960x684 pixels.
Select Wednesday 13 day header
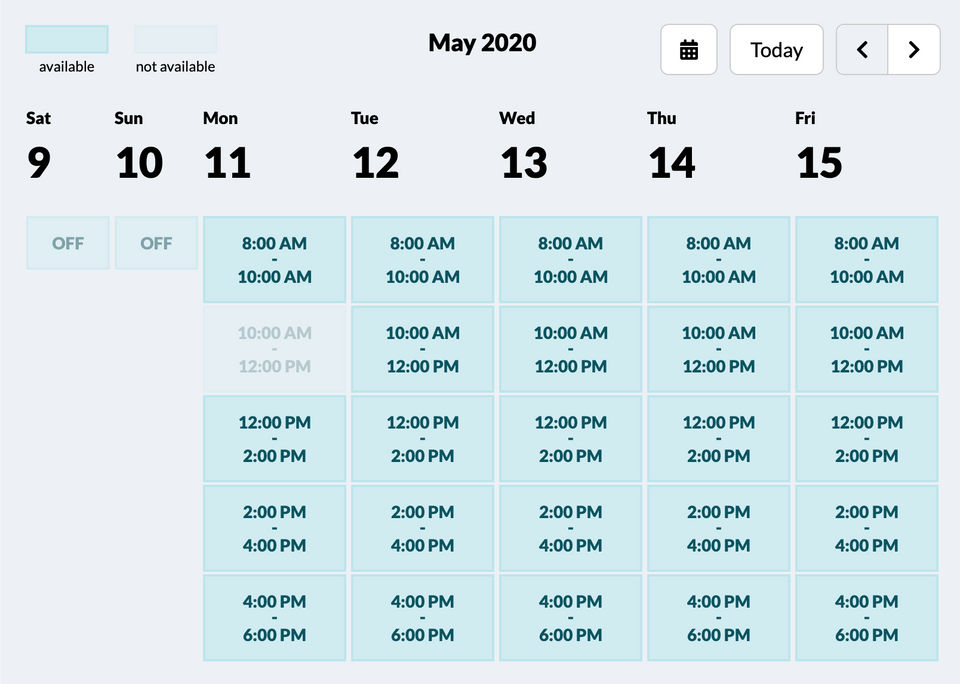[523, 147]
